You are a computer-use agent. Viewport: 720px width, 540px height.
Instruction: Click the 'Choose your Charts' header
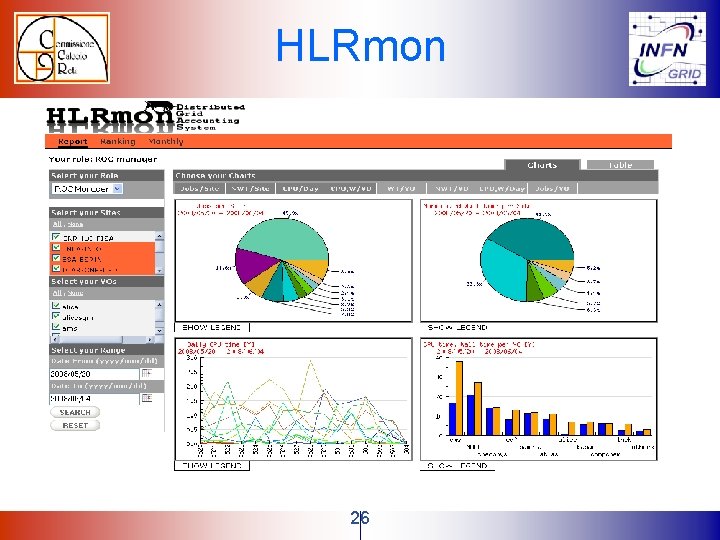(416, 175)
